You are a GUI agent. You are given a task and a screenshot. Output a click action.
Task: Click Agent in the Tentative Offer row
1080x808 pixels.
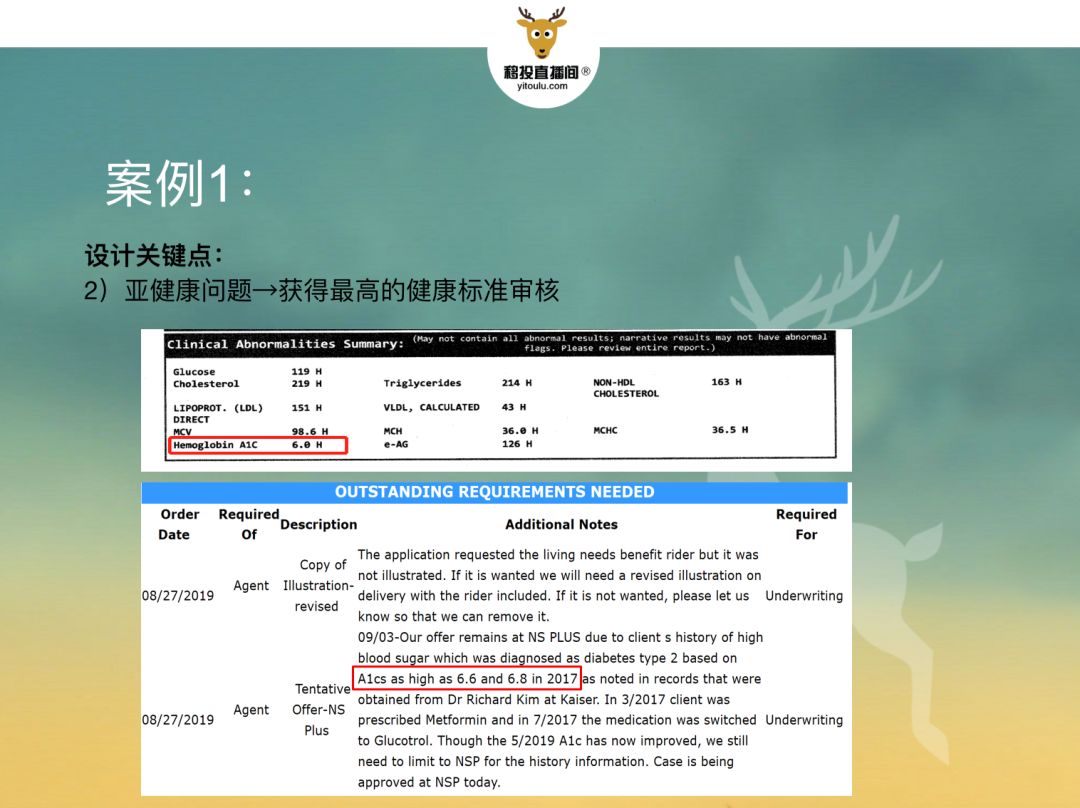pyautogui.click(x=251, y=709)
